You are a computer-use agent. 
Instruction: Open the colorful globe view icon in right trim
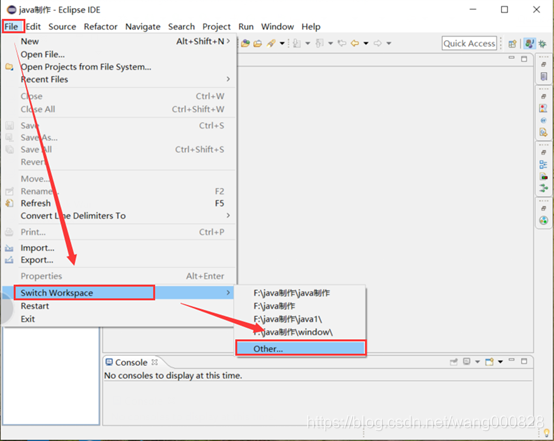[x=543, y=221]
